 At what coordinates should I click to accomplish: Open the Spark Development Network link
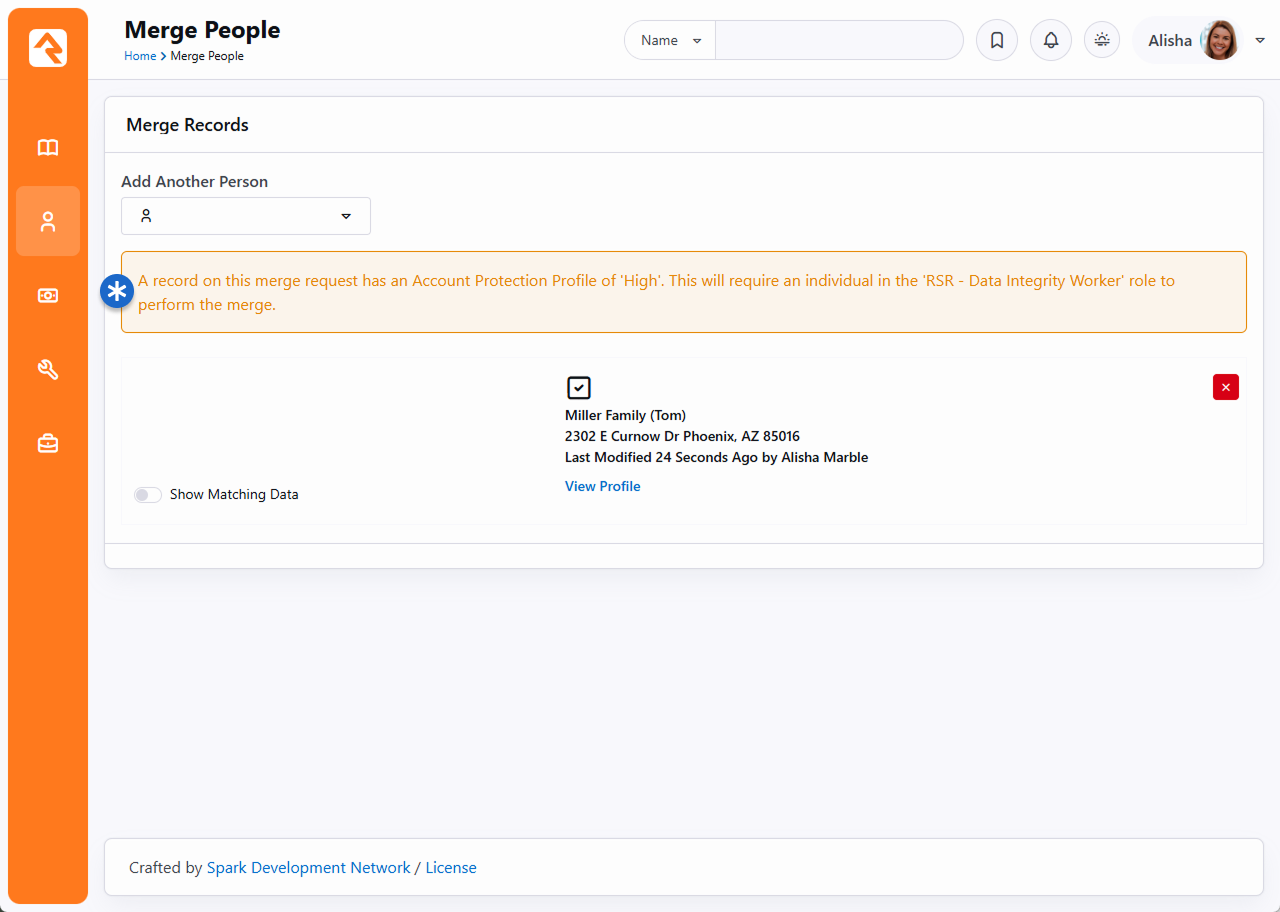[x=308, y=868]
